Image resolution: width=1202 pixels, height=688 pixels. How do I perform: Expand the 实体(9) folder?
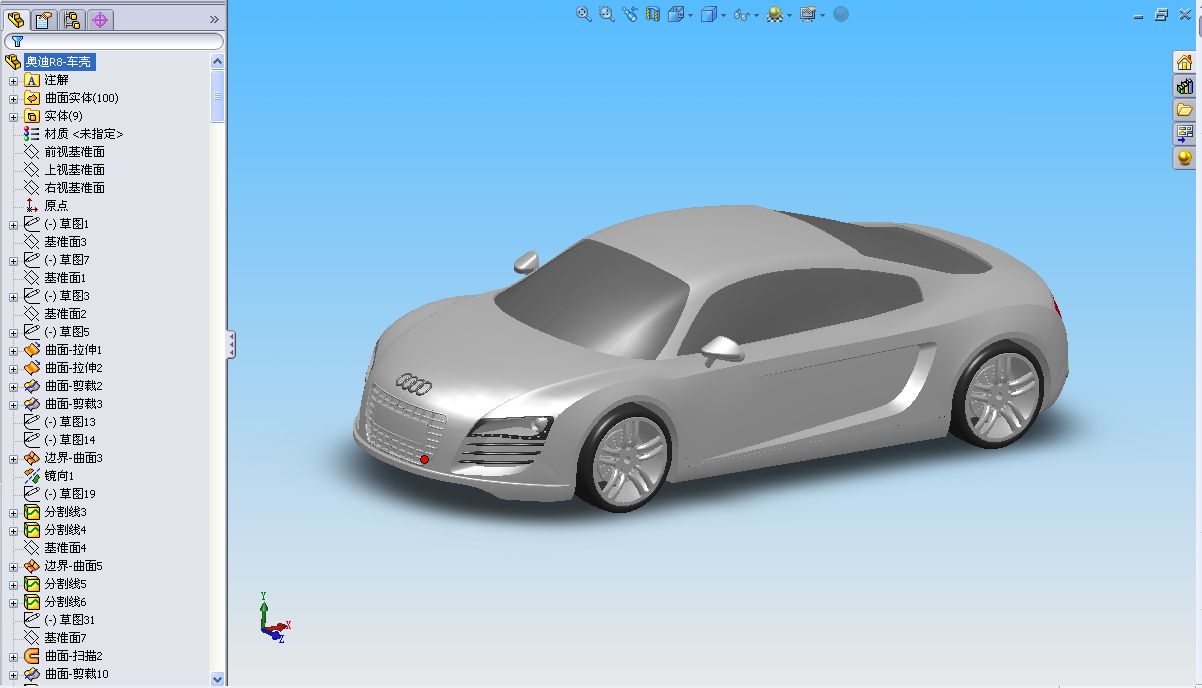point(13,116)
